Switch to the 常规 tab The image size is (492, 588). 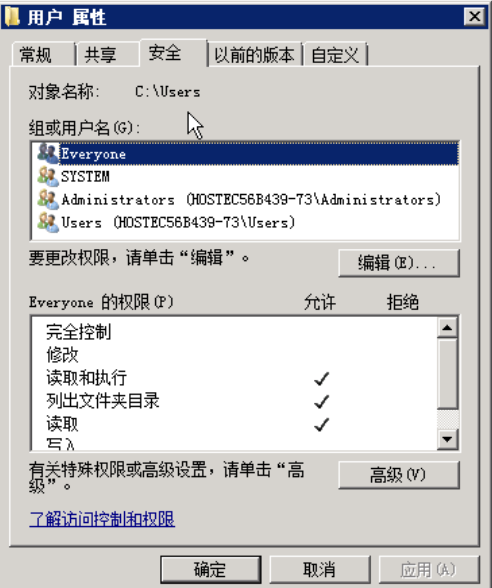pos(42,55)
